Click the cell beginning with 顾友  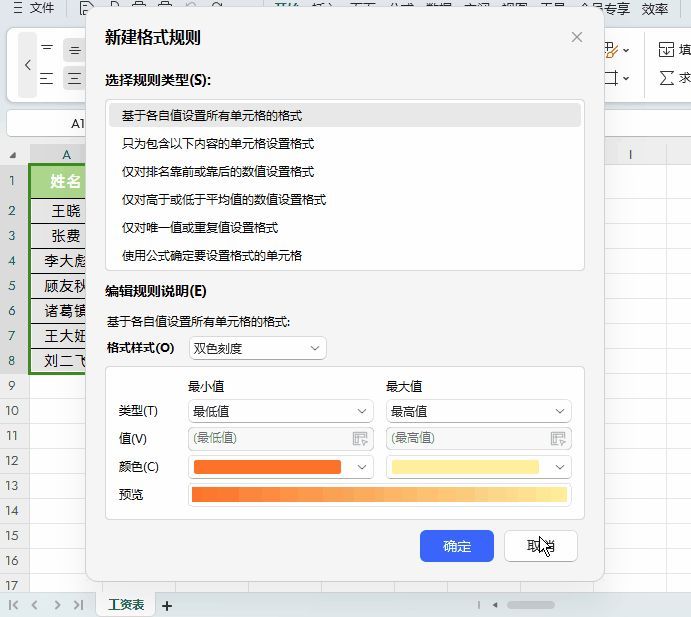(58, 286)
